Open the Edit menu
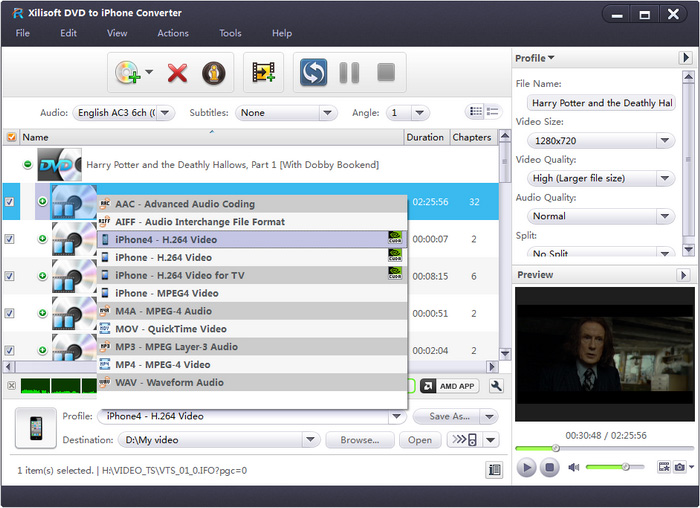Screen dimensions: 700x508 tap(68, 33)
